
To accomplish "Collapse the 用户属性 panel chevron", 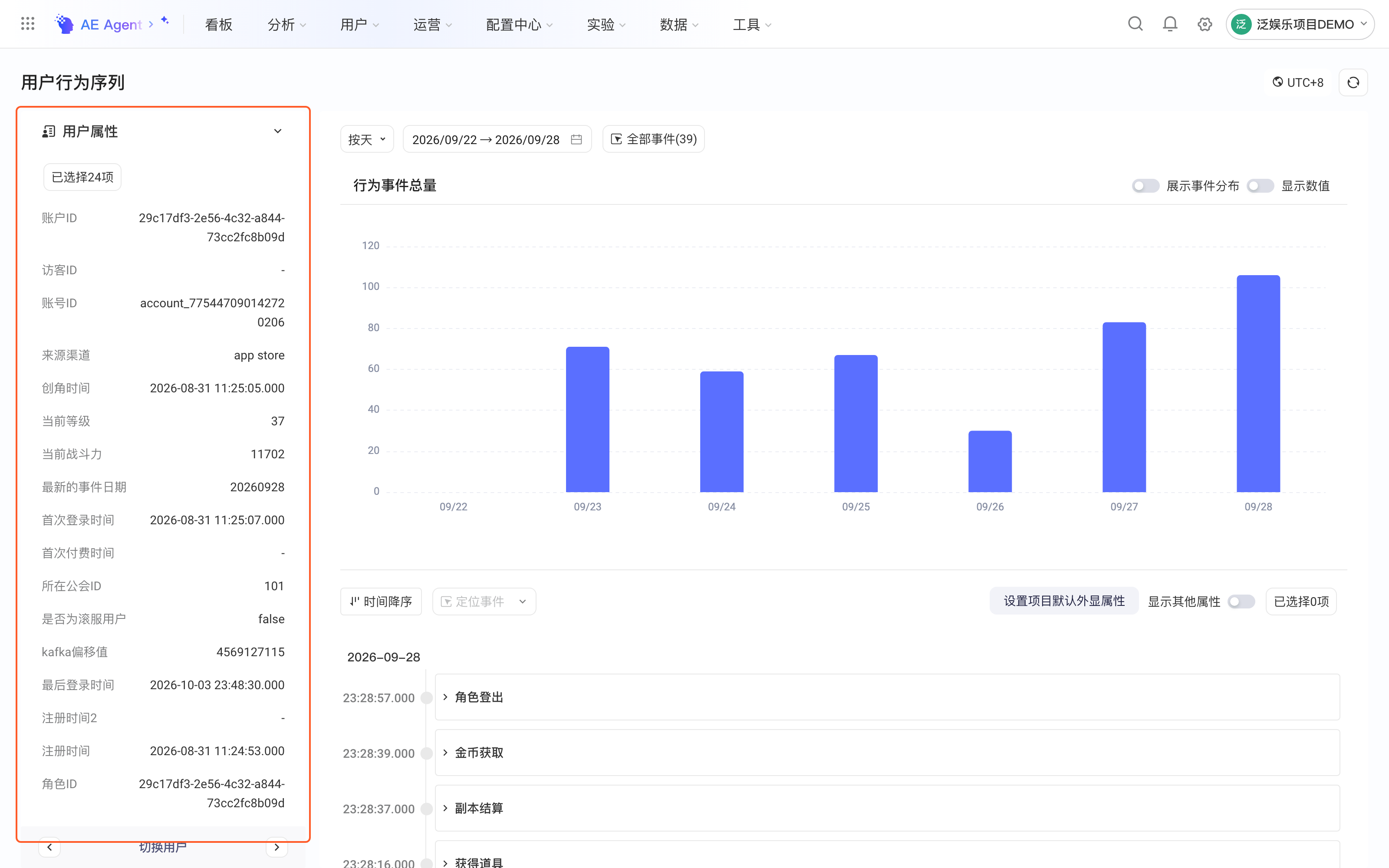I will point(278,132).
